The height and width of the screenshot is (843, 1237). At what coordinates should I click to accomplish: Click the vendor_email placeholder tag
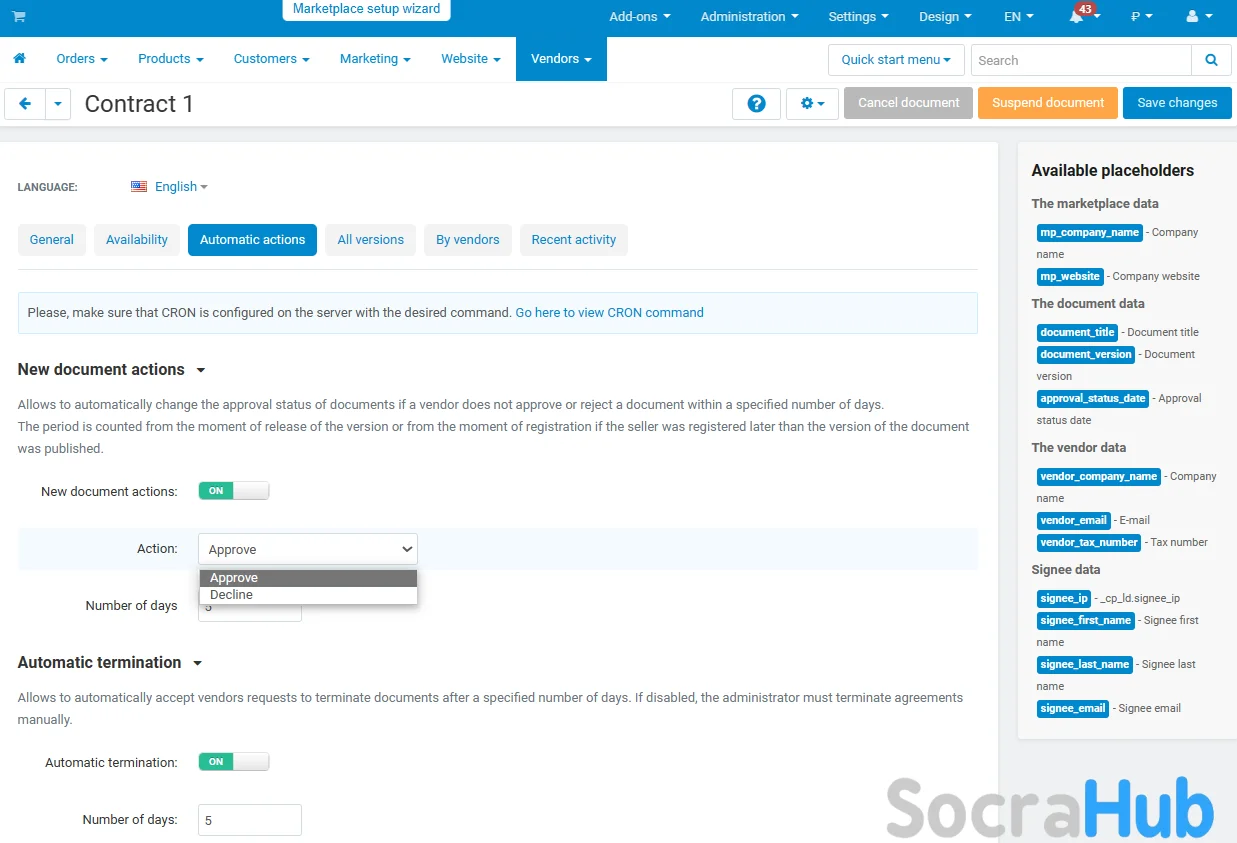1073,520
